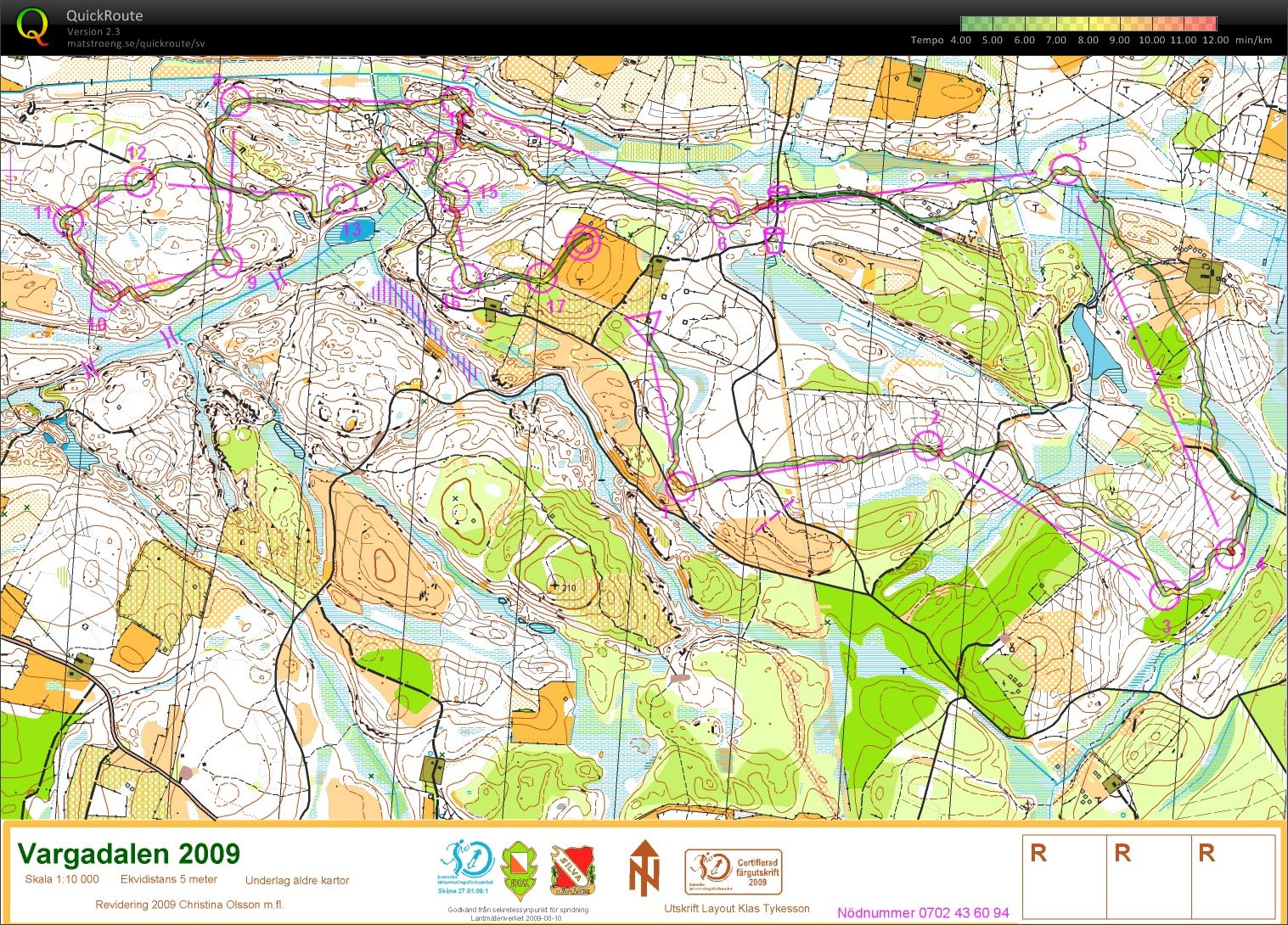Screen dimensions: 1288x925
Task: Open the matstroeng.se/quickroute/sv link
Action: coord(136,44)
